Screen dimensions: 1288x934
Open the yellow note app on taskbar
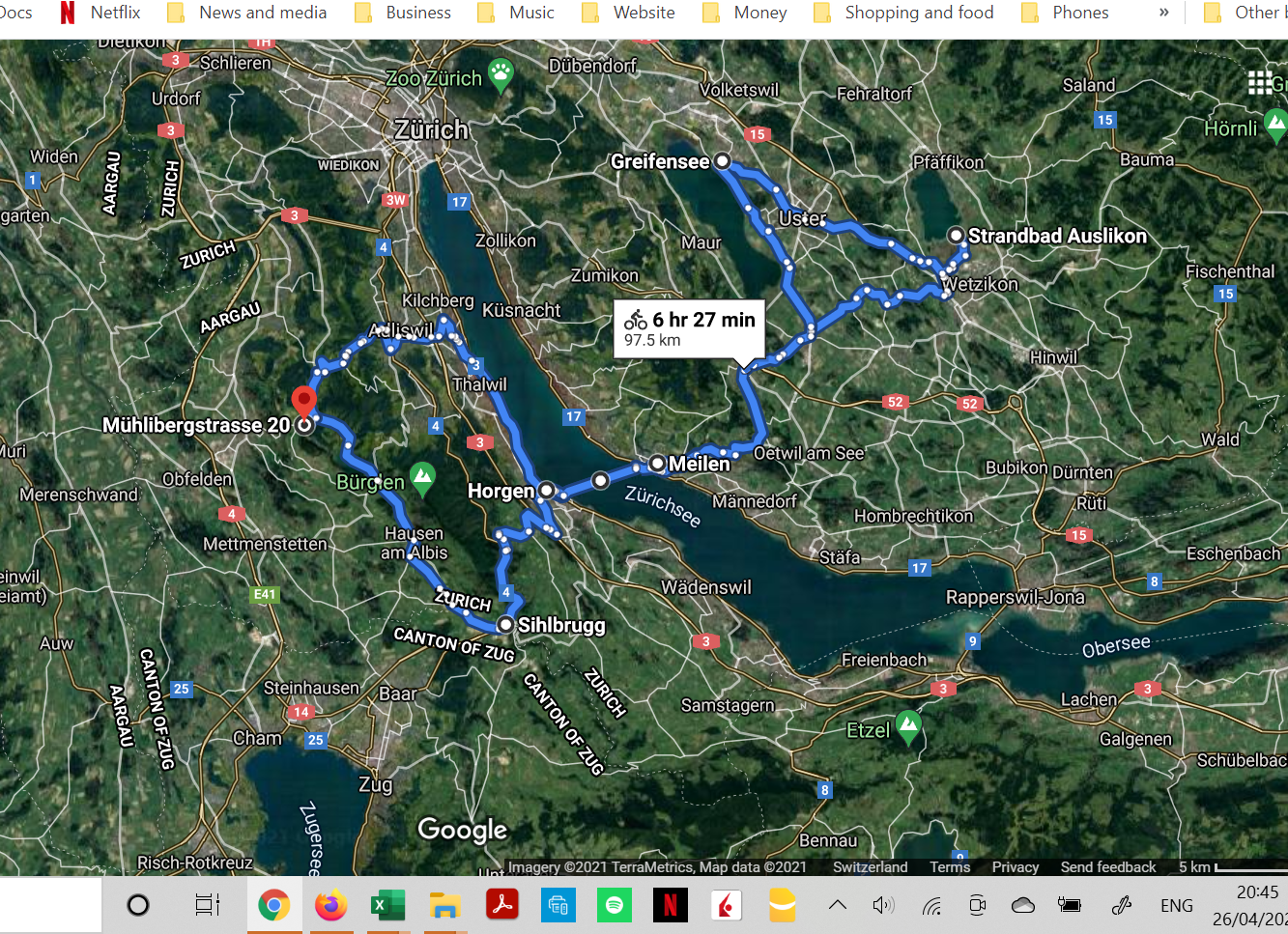tap(783, 905)
